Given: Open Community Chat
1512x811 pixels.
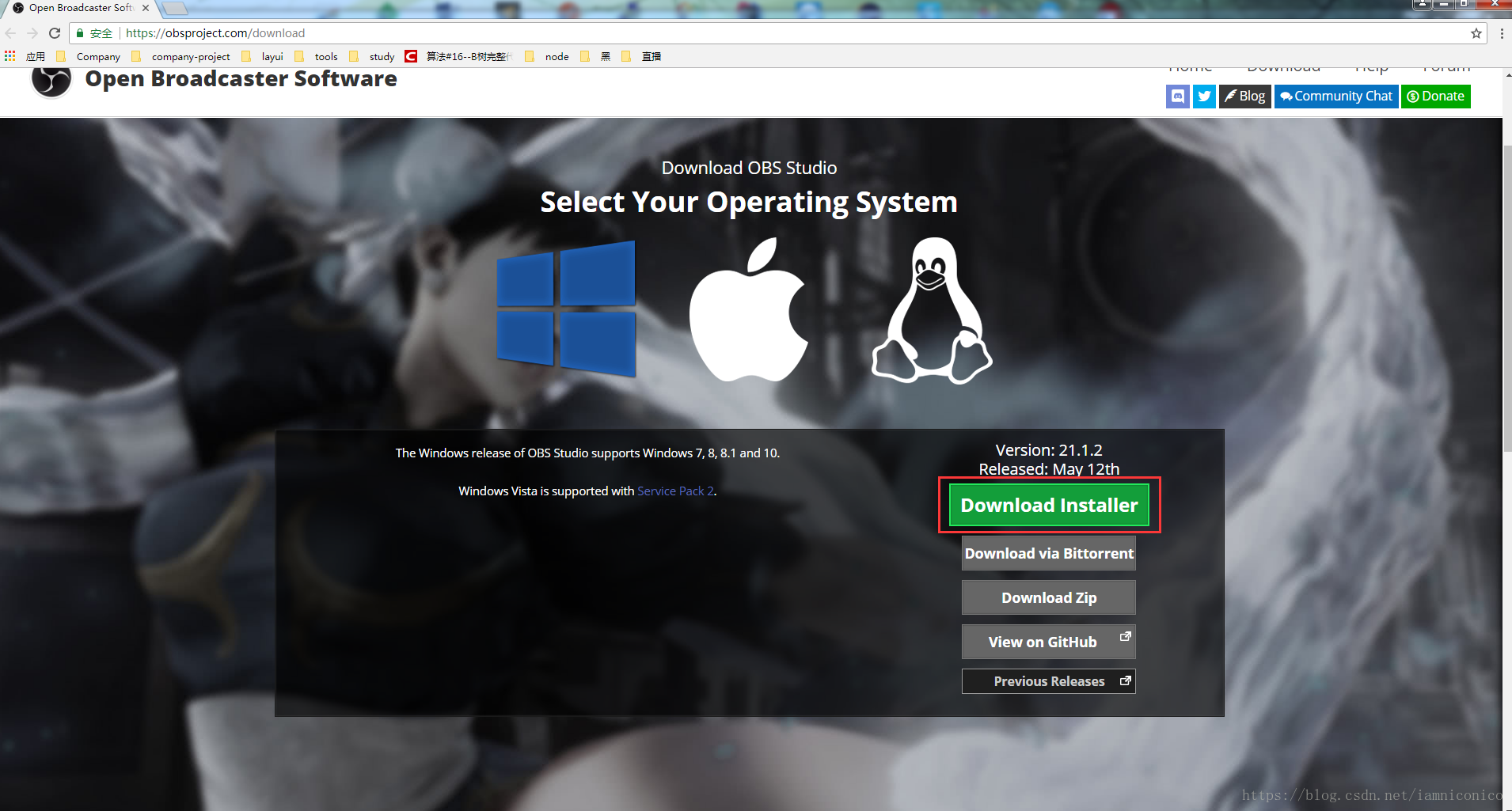Looking at the screenshot, I should click(x=1336, y=97).
